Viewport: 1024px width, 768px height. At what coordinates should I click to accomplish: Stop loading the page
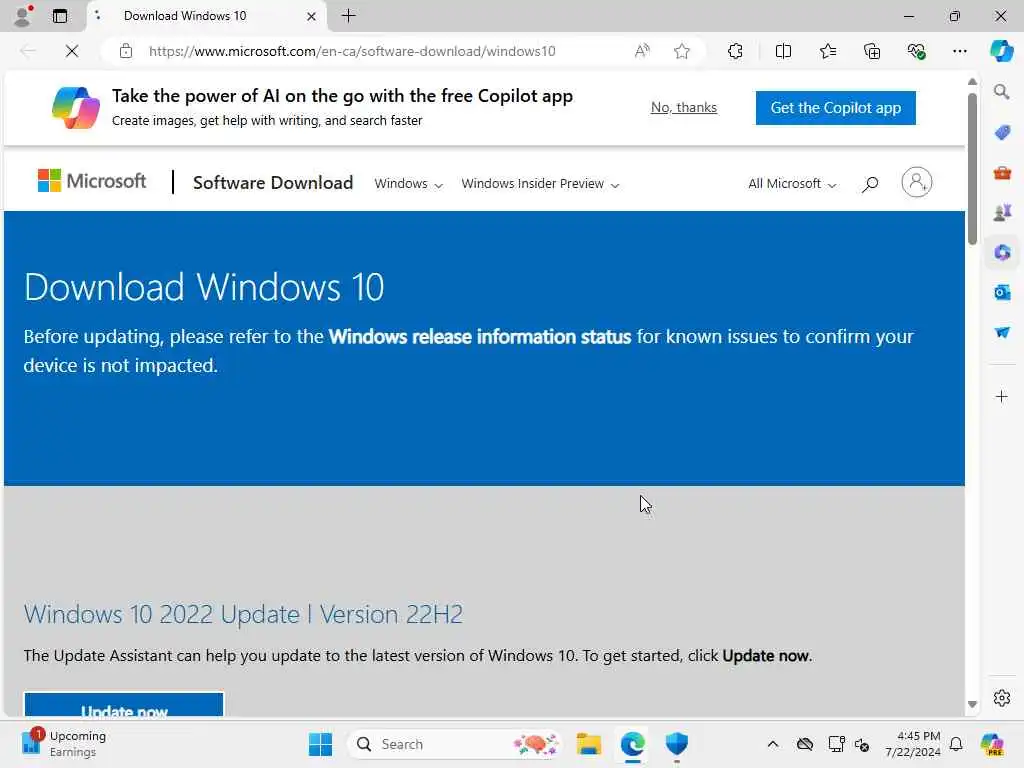(x=72, y=51)
